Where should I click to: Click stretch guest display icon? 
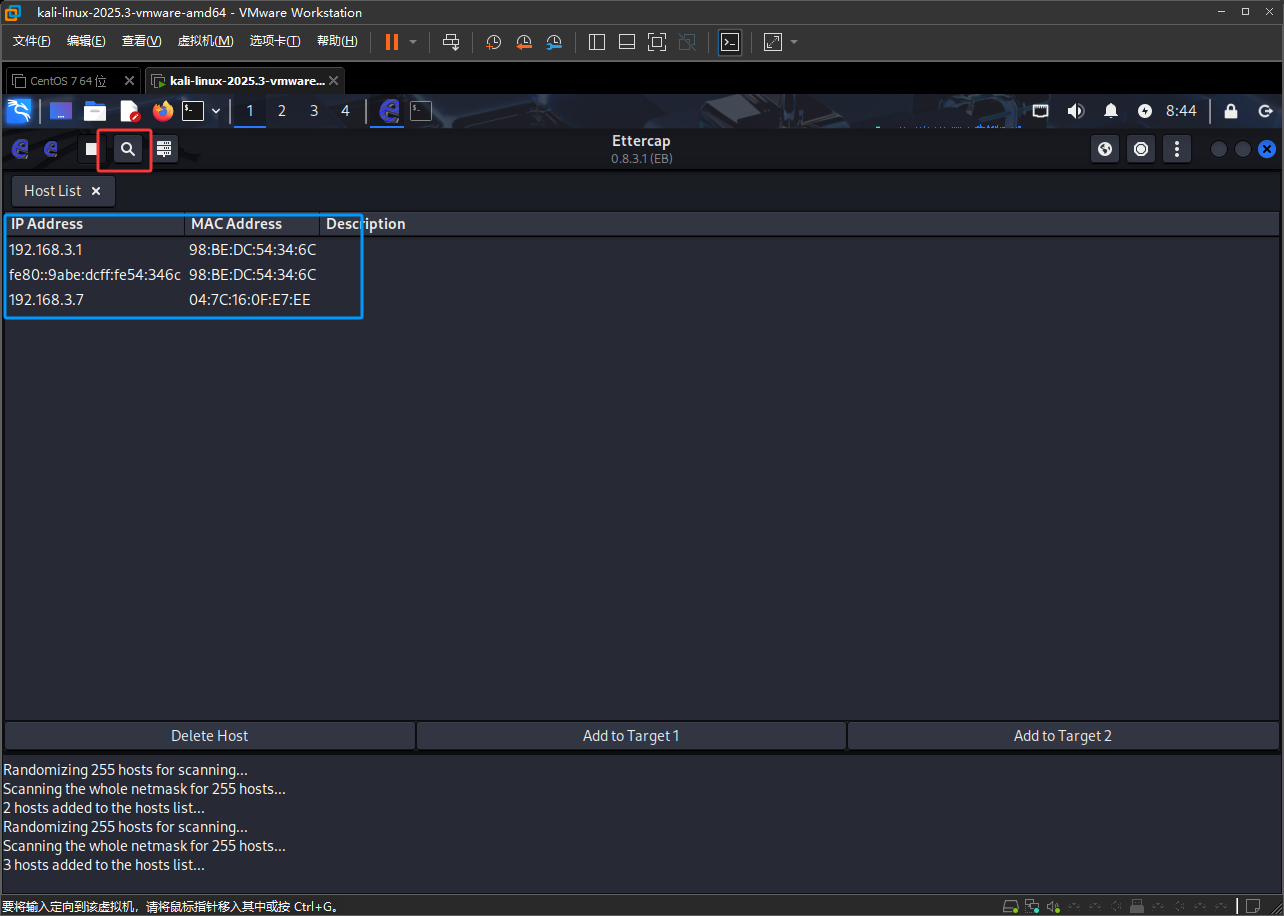click(773, 42)
